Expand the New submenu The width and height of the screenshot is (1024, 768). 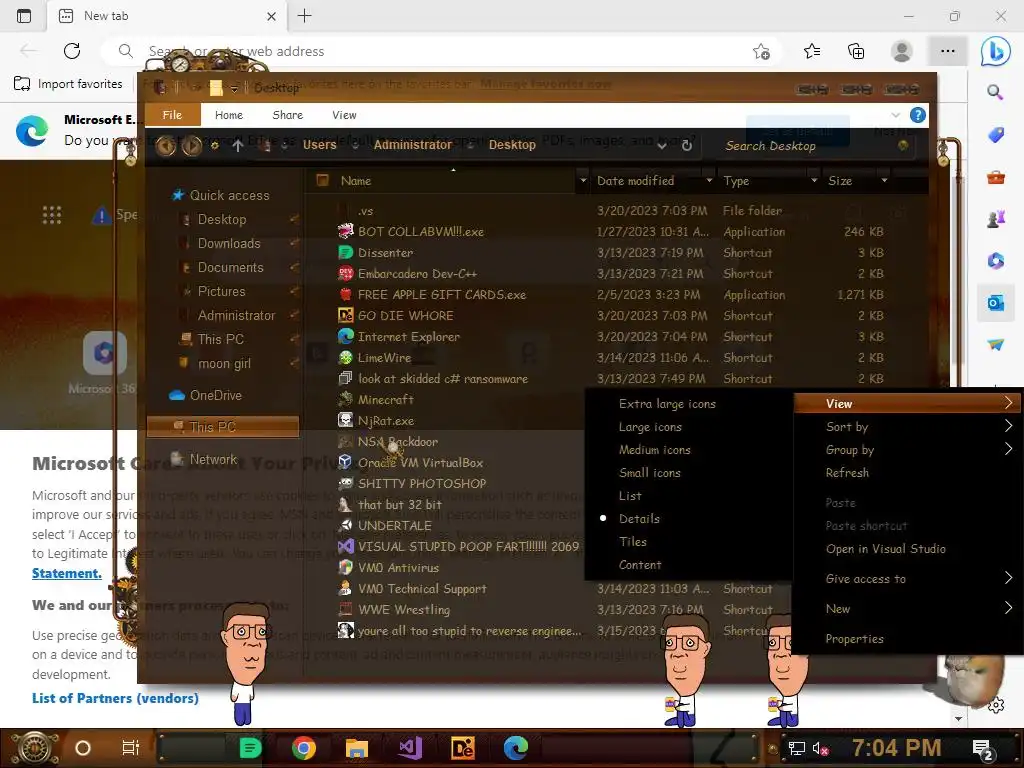908,609
